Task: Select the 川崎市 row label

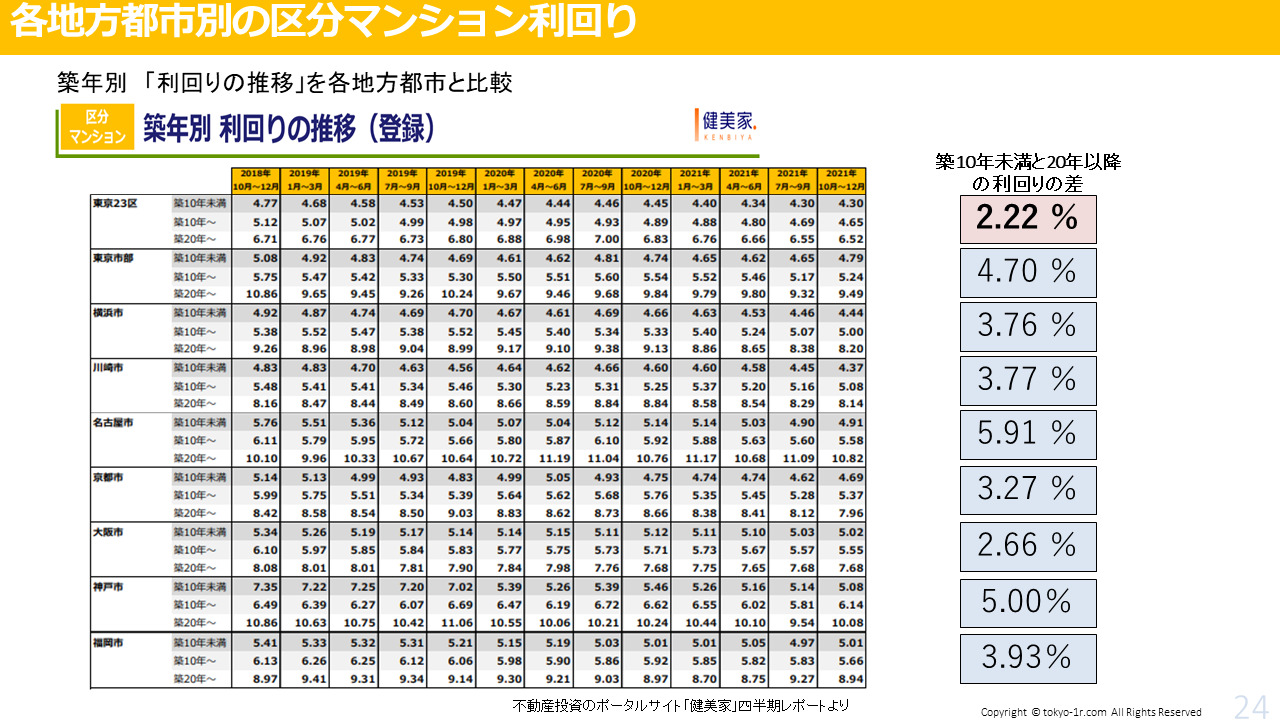Action: click(106, 367)
